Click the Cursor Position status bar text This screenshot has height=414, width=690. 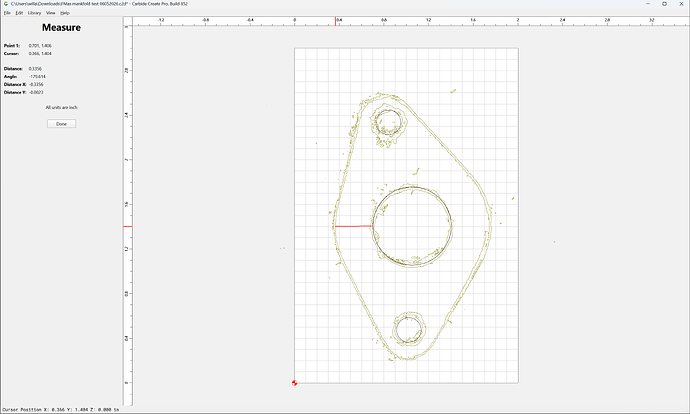click(x=61, y=409)
